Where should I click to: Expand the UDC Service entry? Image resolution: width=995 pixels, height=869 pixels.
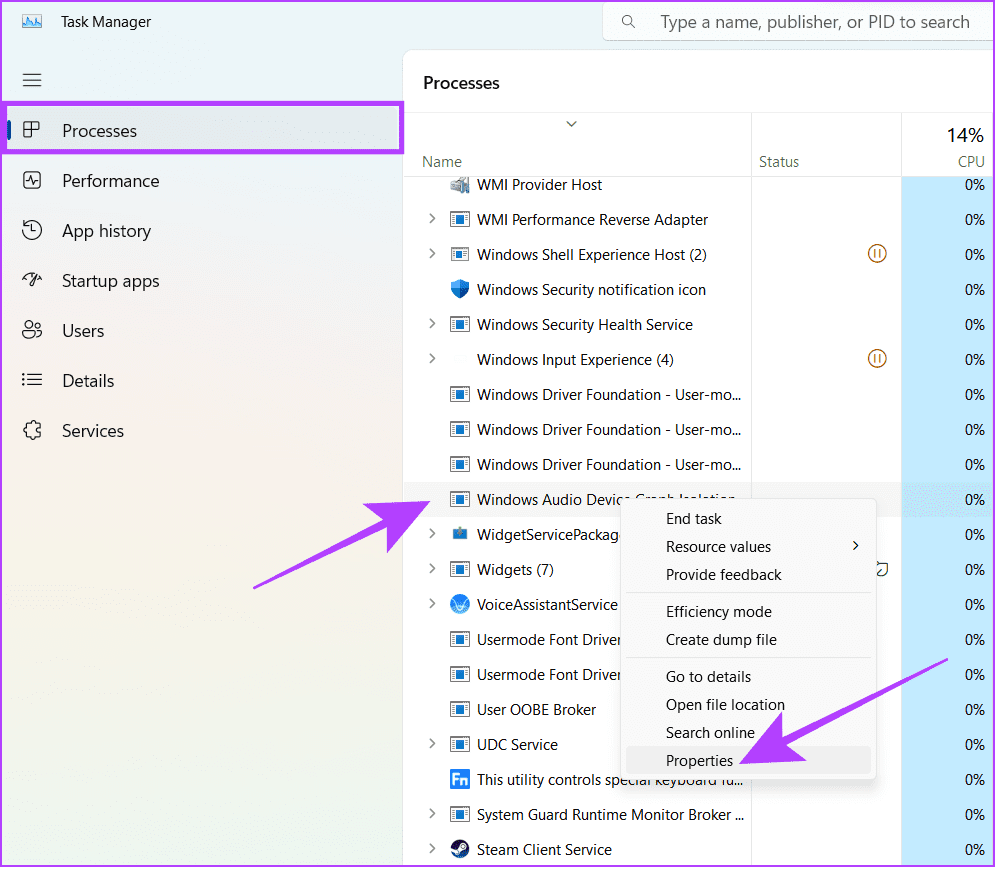tap(432, 744)
